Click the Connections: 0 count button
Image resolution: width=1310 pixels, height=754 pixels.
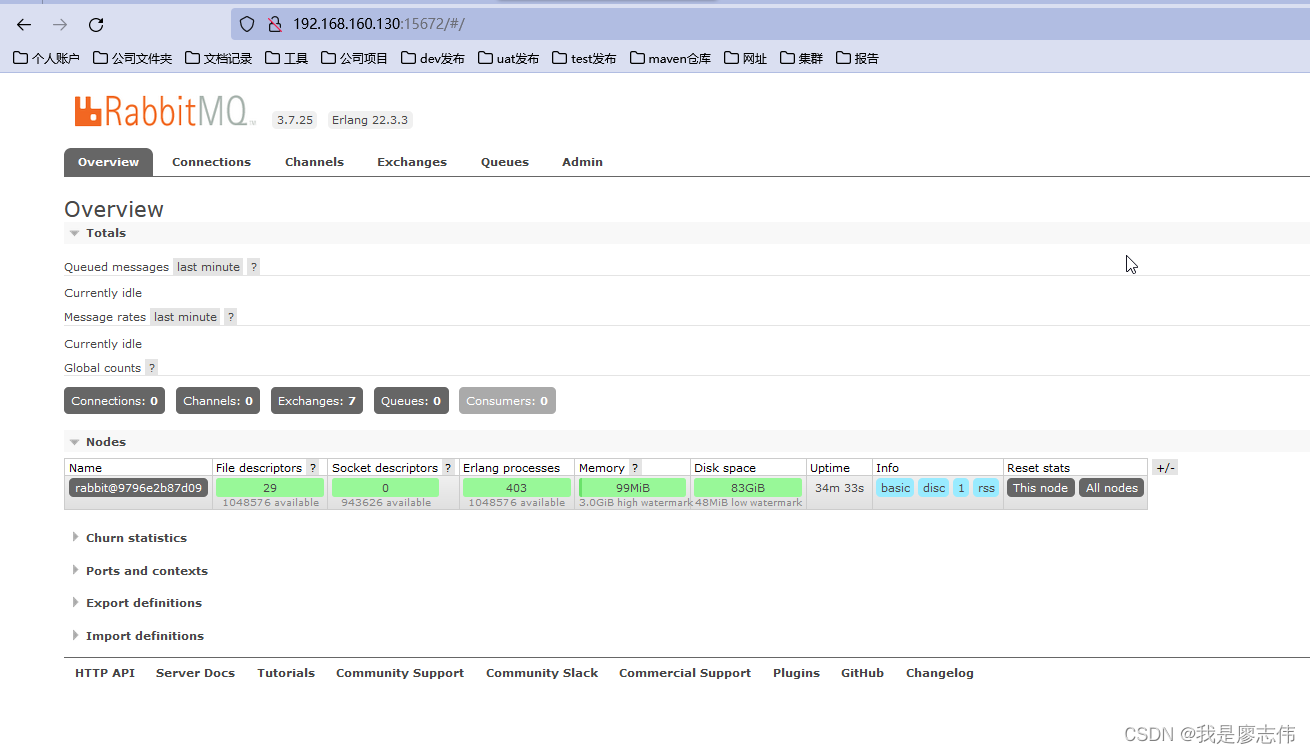(115, 401)
